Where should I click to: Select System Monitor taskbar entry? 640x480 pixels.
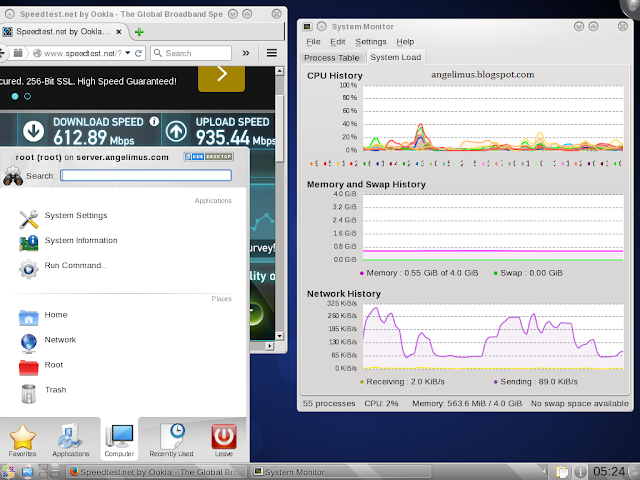340,472
